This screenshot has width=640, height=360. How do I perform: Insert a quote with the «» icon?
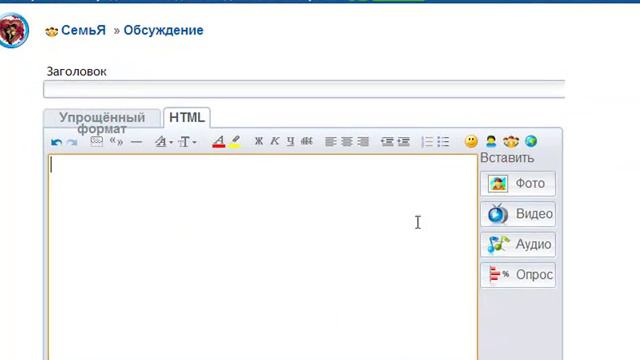point(116,141)
